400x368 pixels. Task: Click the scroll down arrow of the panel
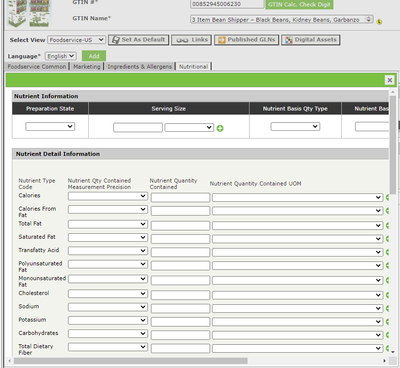[392, 352]
